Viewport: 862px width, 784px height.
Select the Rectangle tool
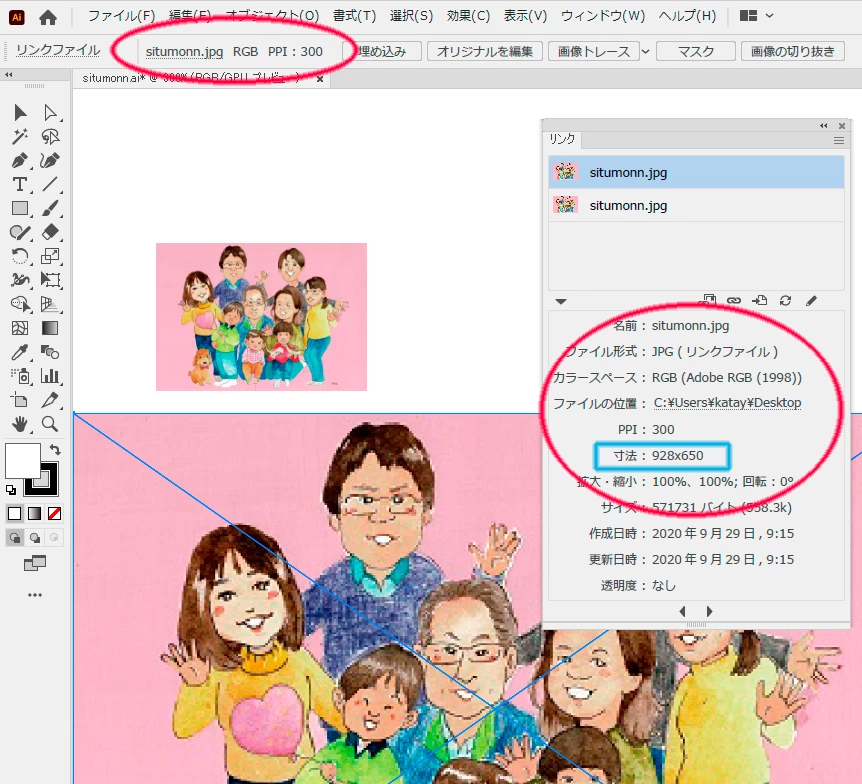pos(20,208)
